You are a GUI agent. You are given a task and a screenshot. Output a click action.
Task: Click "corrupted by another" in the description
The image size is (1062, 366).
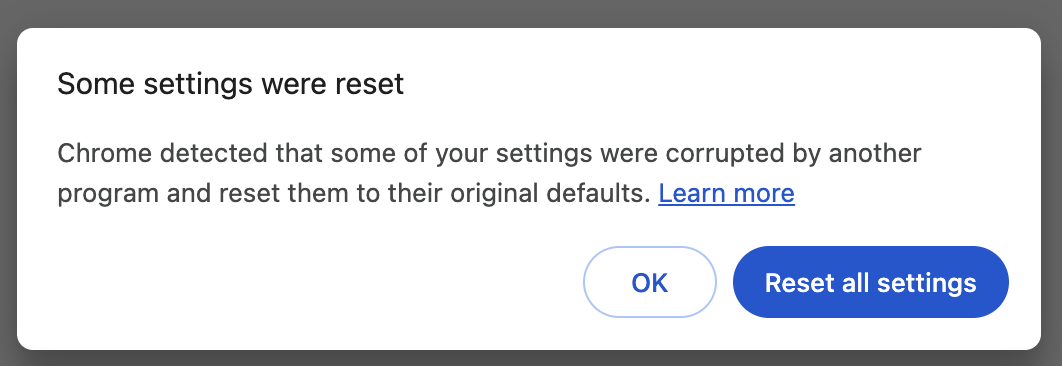[793, 154]
